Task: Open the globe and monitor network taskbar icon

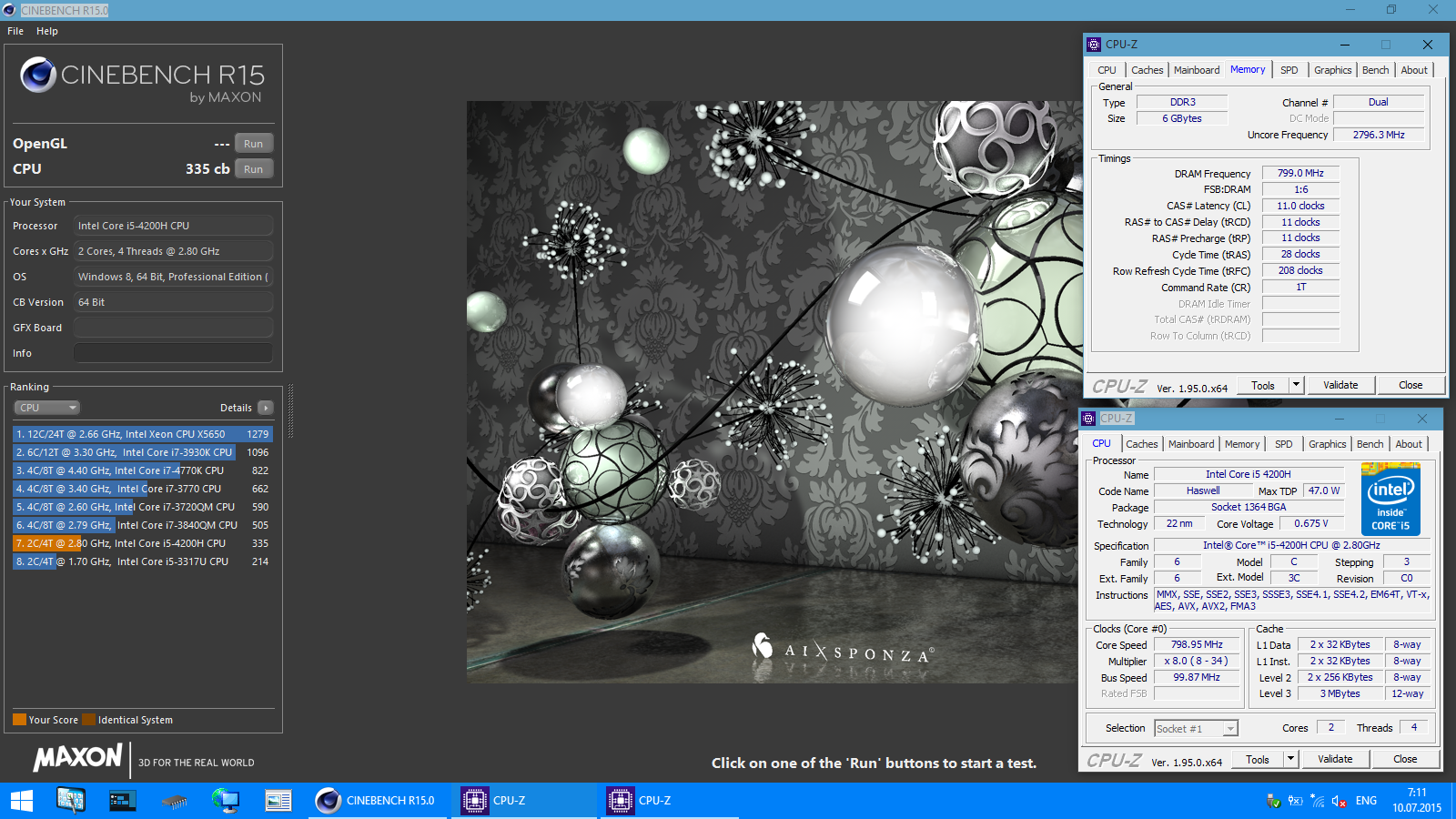Action: point(226,801)
